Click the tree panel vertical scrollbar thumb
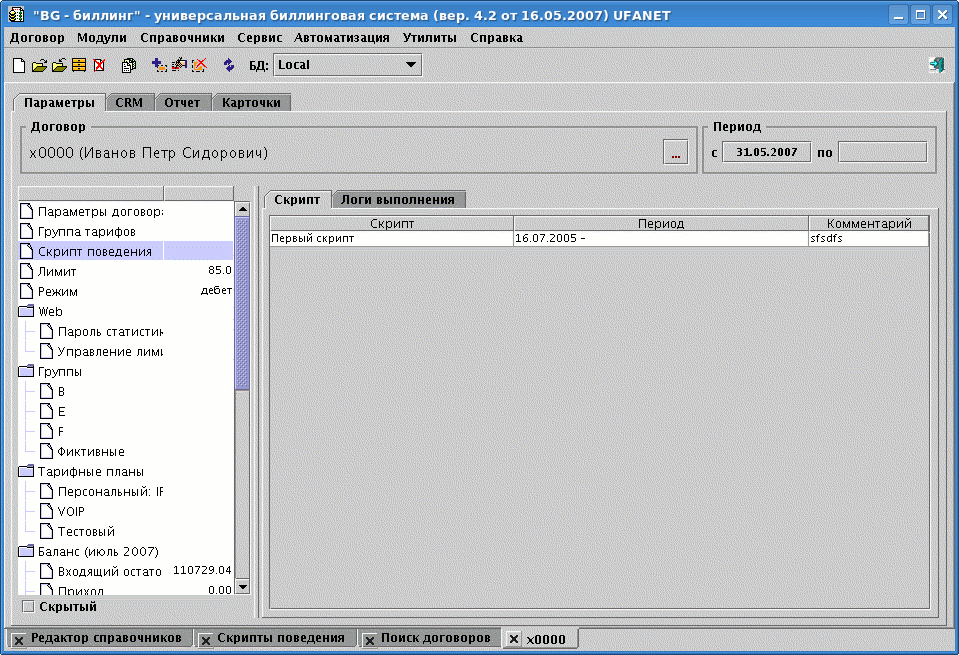The image size is (959, 655). [241, 300]
